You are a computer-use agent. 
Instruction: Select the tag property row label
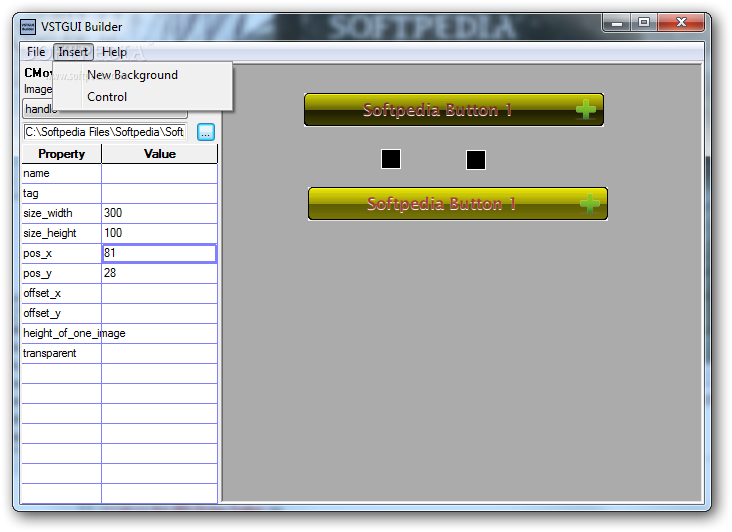click(x=62, y=194)
